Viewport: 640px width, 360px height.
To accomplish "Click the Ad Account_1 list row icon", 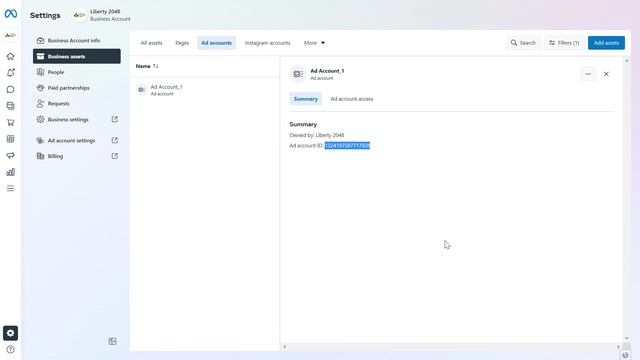I will 141,90.
